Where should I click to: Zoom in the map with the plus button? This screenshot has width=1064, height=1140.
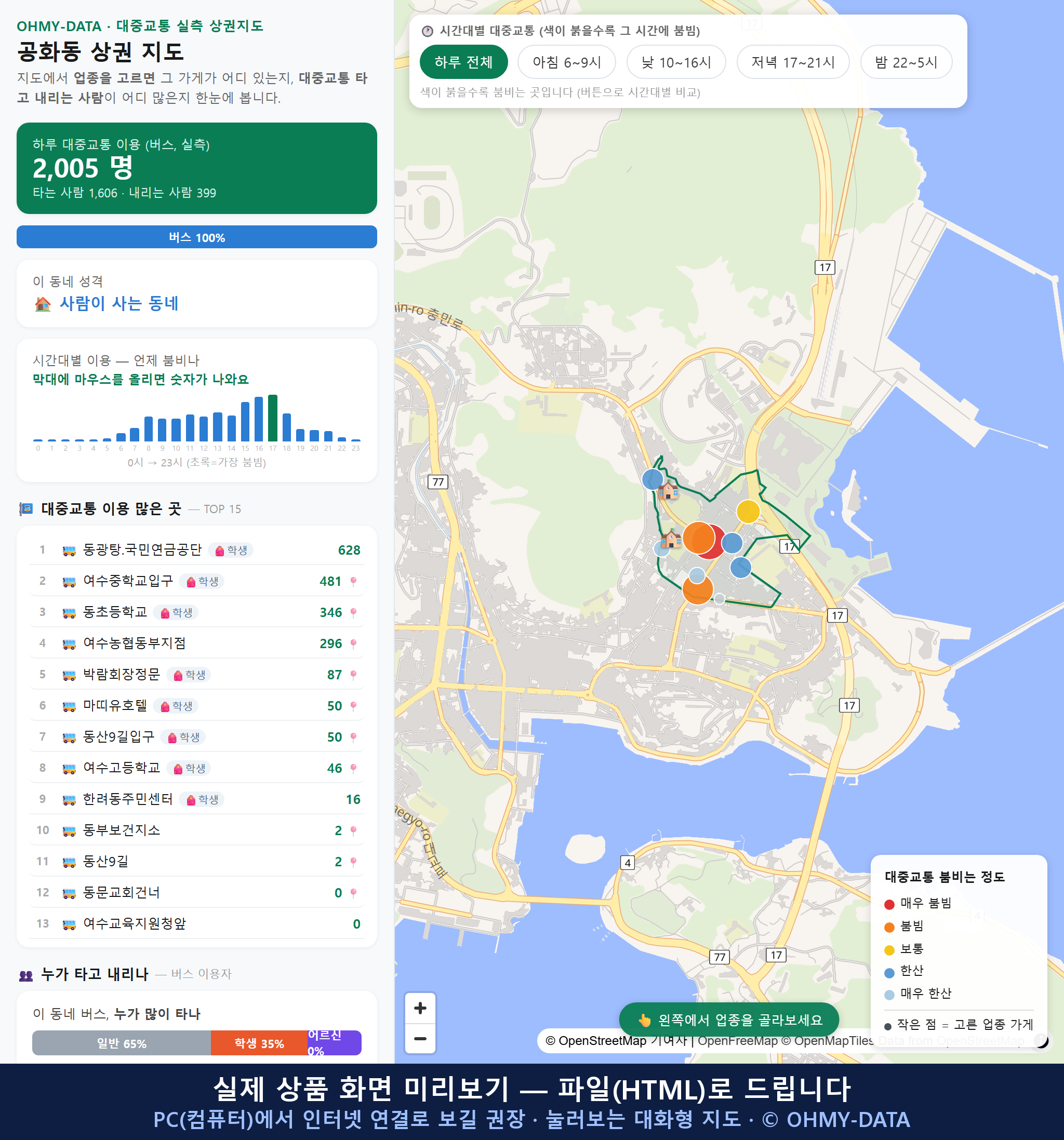click(x=420, y=1008)
